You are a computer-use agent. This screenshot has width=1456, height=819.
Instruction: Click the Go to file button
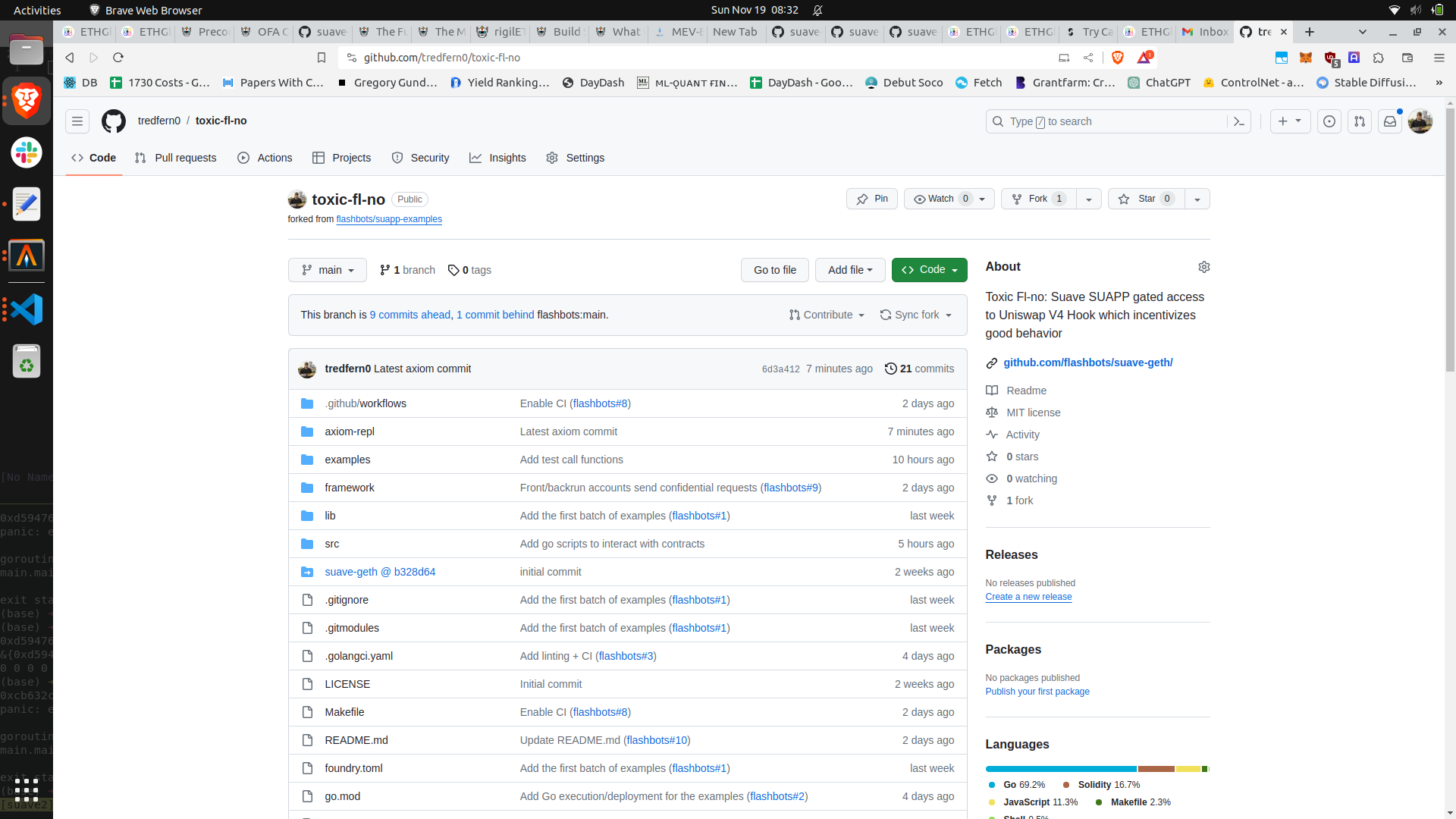pyautogui.click(x=775, y=270)
